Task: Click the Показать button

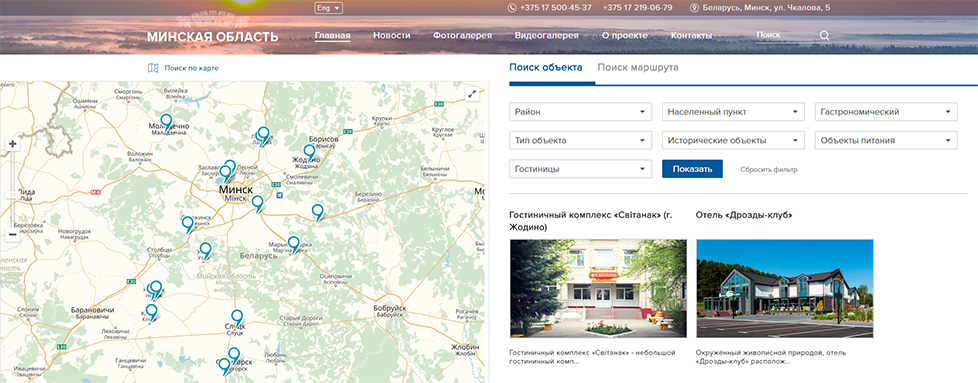Action: pos(692,169)
